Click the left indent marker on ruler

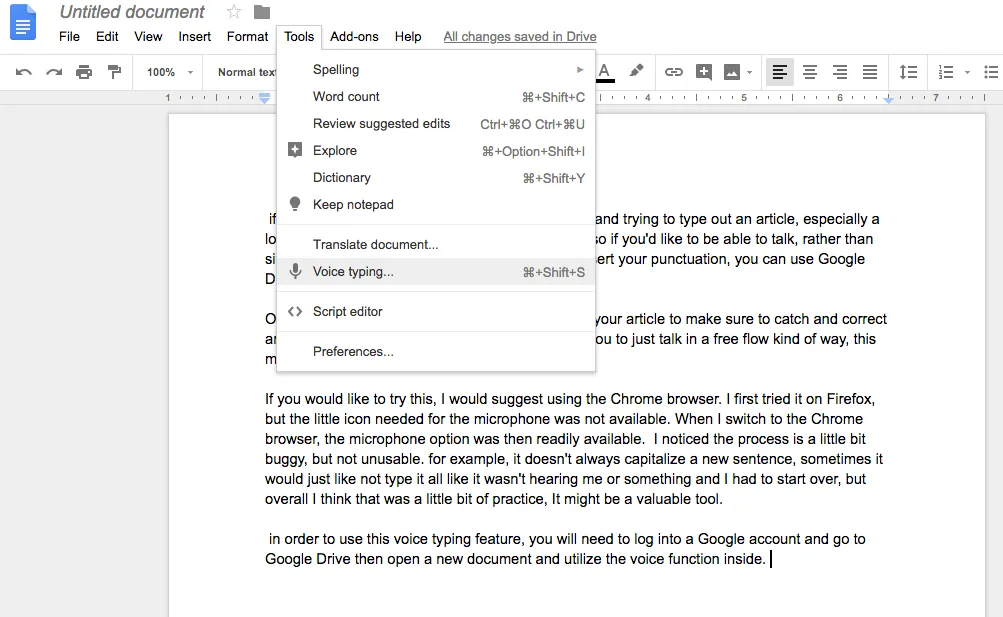[x=264, y=98]
